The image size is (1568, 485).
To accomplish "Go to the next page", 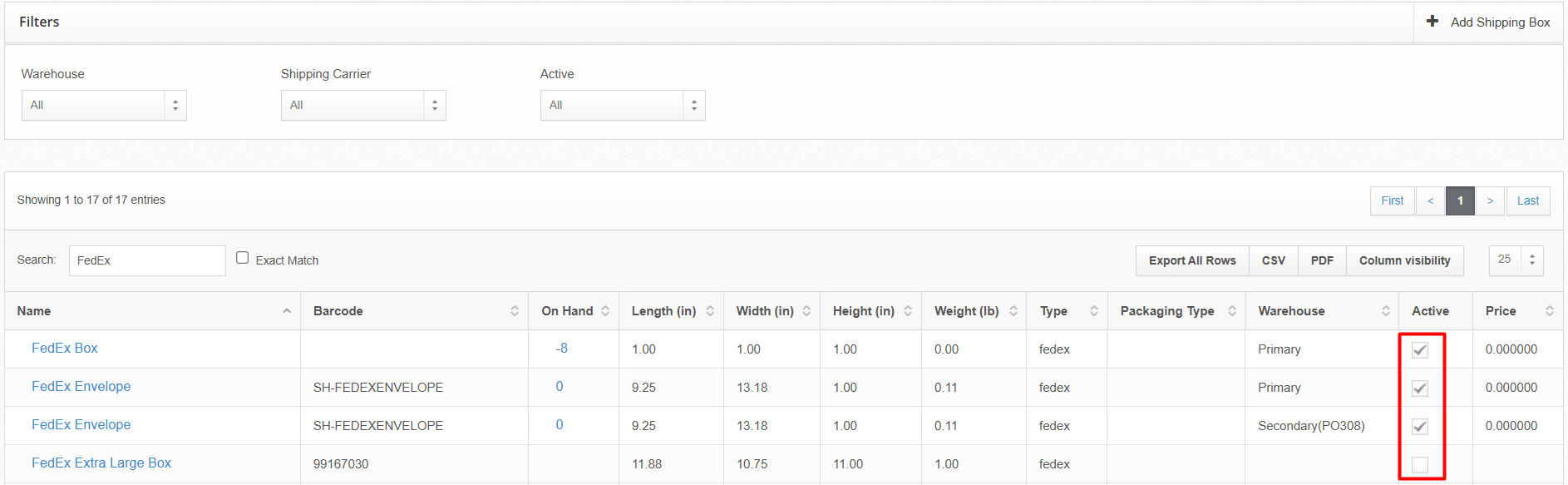I will pyautogui.click(x=1490, y=200).
